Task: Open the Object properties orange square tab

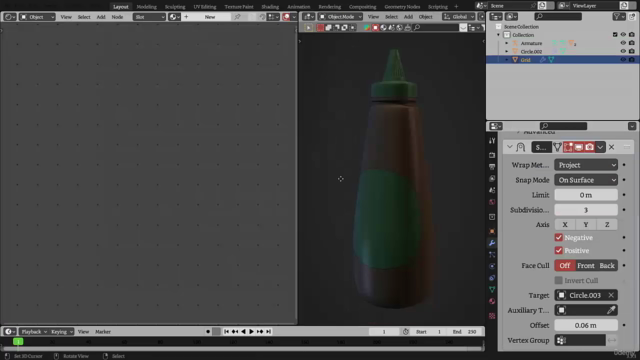Action: 492,231
